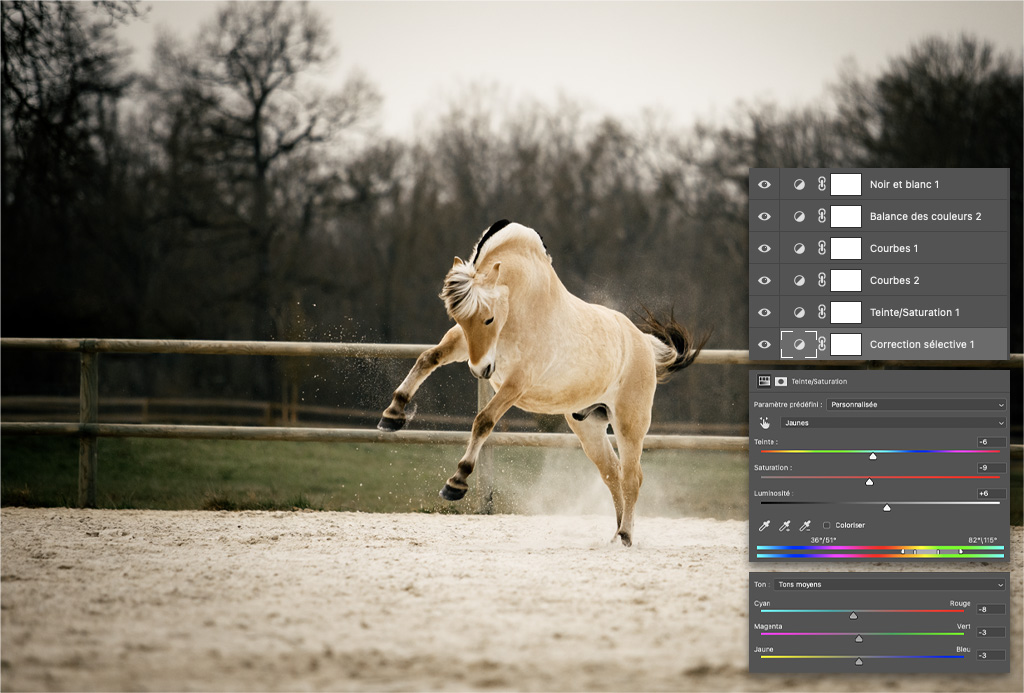The image size is (1024, 693).
Task: Click the Jaune/Bleu value field
Action: point(991,655)
